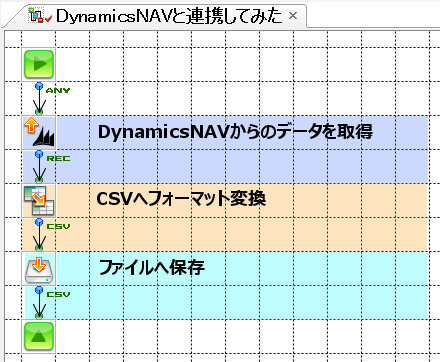Screen dimensions: 440x362
Task: Close the DynamicsNAVと連携してみた tab
Action: (293, 16)
